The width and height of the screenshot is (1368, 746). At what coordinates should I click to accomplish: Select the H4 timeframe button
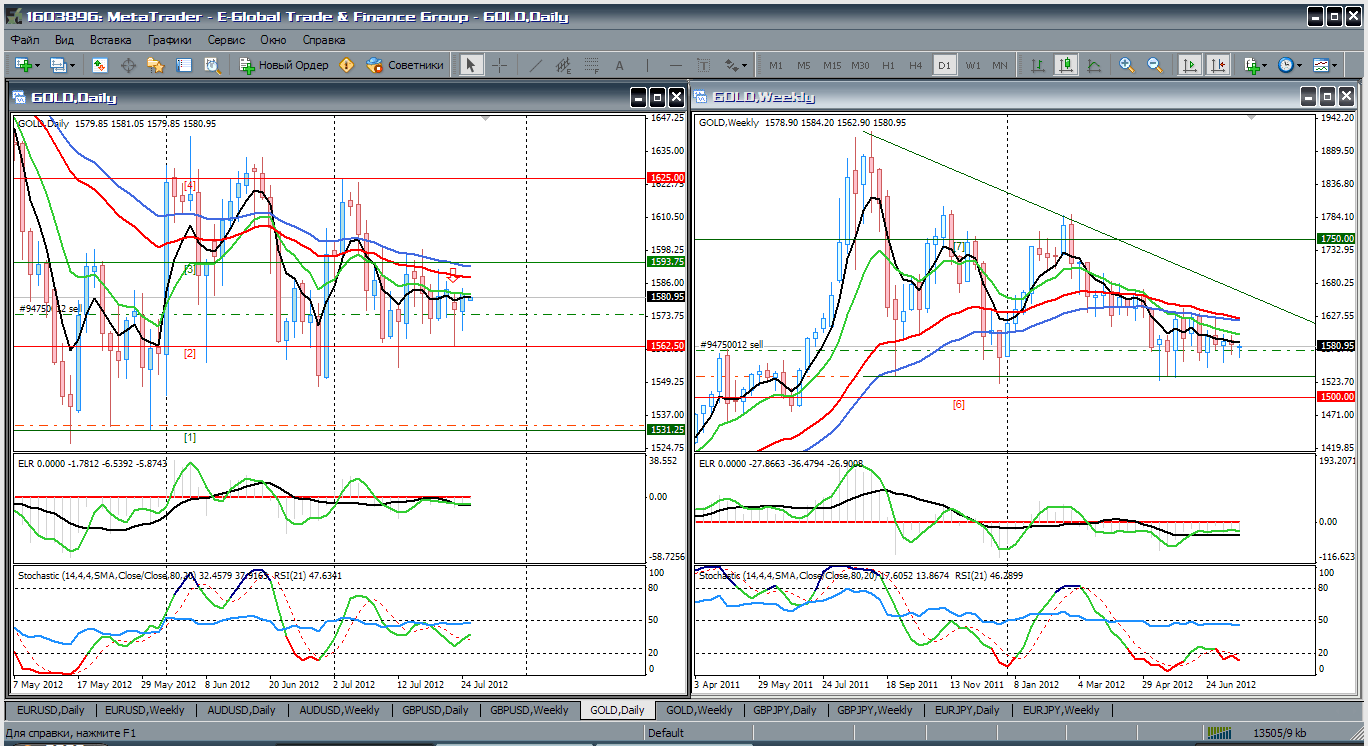916,65
